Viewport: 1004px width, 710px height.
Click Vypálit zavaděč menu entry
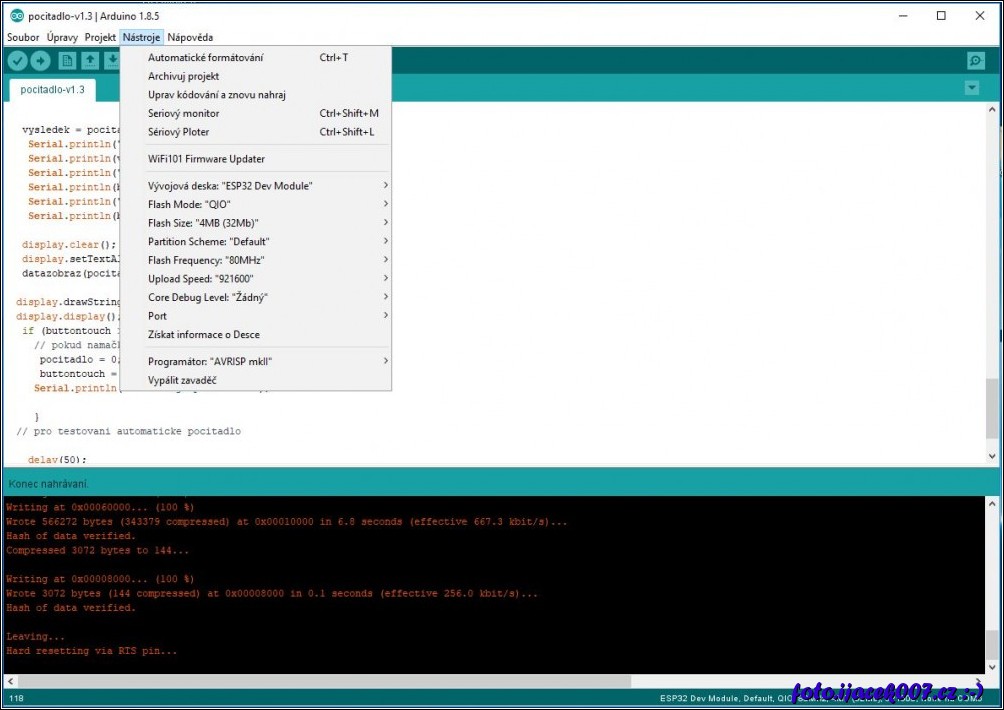(x=182, y=380)
